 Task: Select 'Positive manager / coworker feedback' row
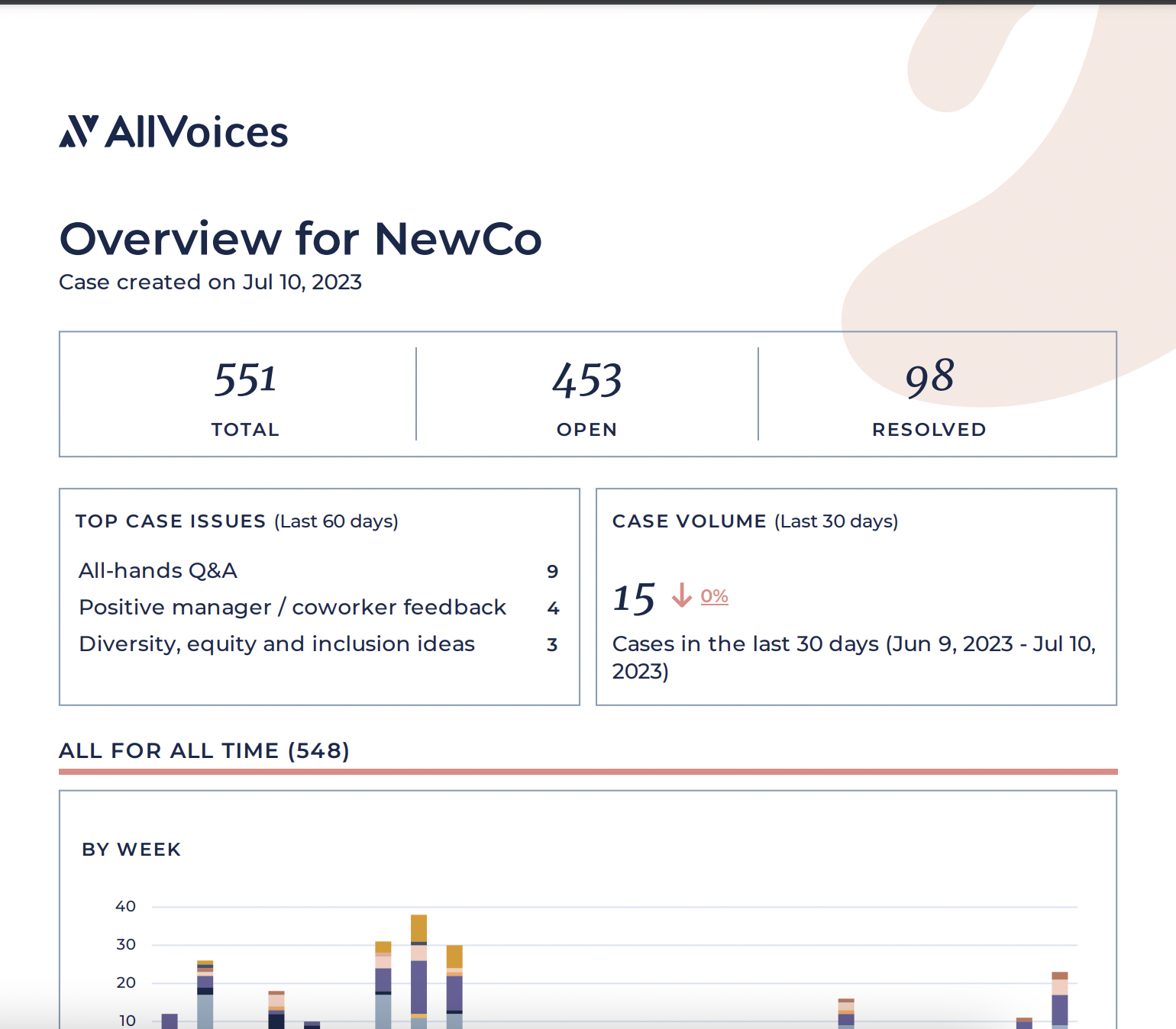point(319,608)
